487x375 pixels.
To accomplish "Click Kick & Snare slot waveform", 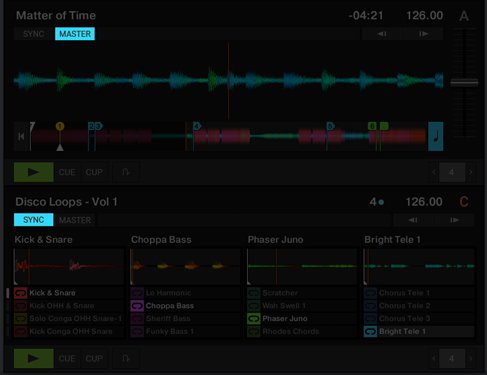I will tap(69, 266).
